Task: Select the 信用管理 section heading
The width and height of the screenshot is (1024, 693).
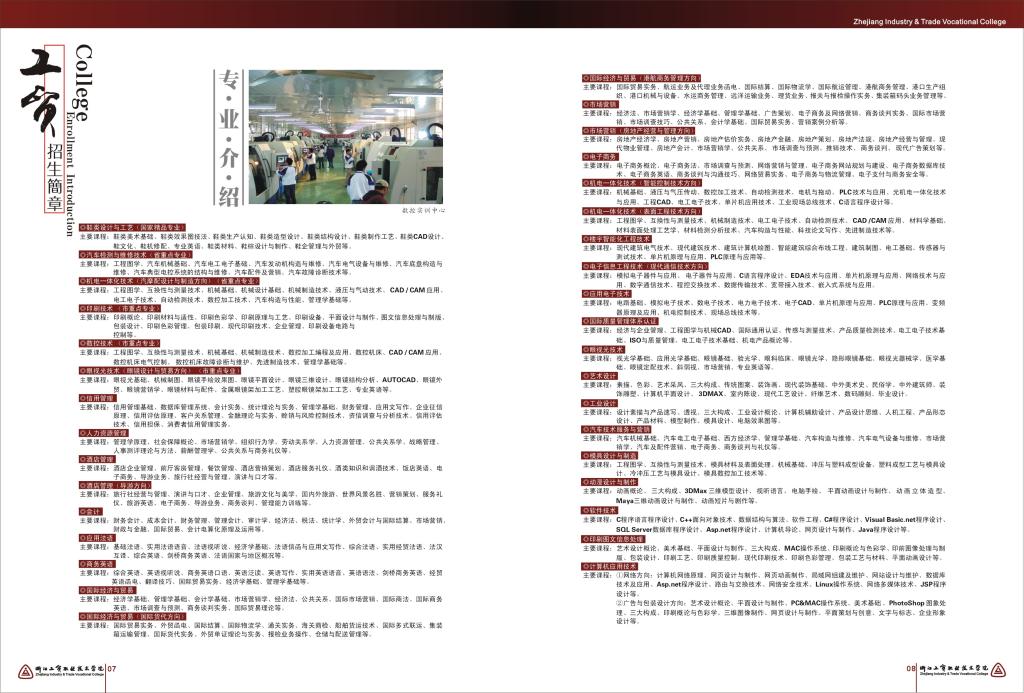Action: pyautogui.click(x=99, y=398)
